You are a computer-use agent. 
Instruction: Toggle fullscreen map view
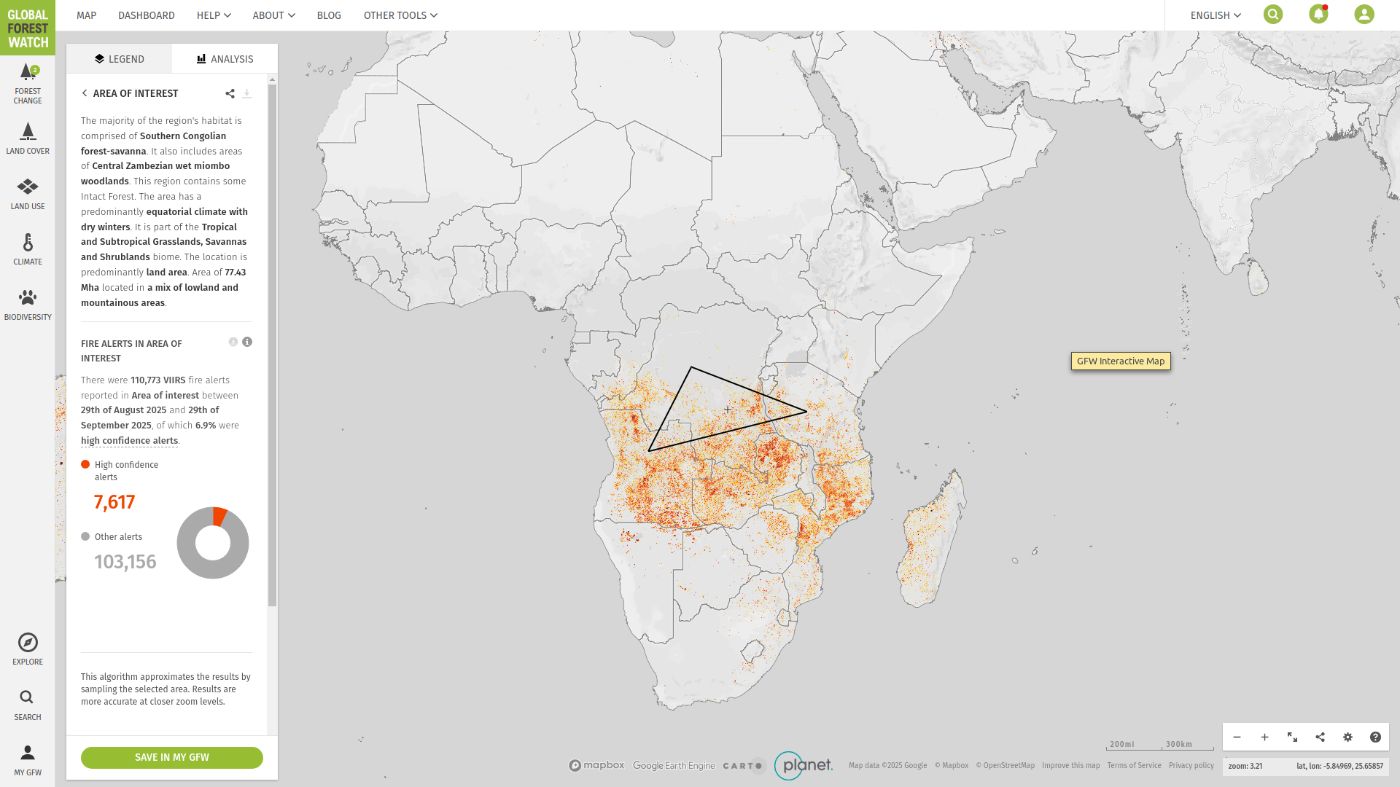(x=1292, y=737)
